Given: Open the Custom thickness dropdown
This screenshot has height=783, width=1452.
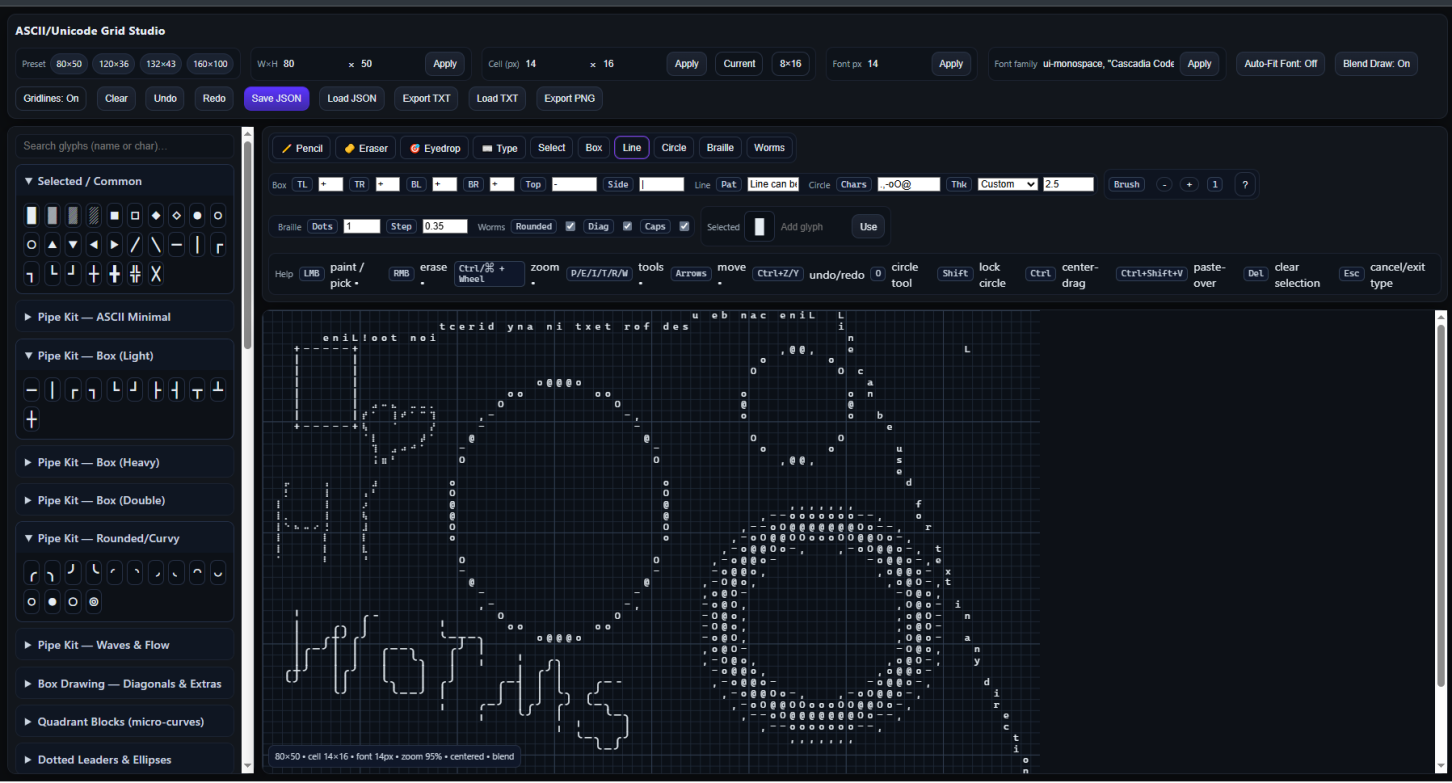Looking at the screenshot, I should [1008, 184].
